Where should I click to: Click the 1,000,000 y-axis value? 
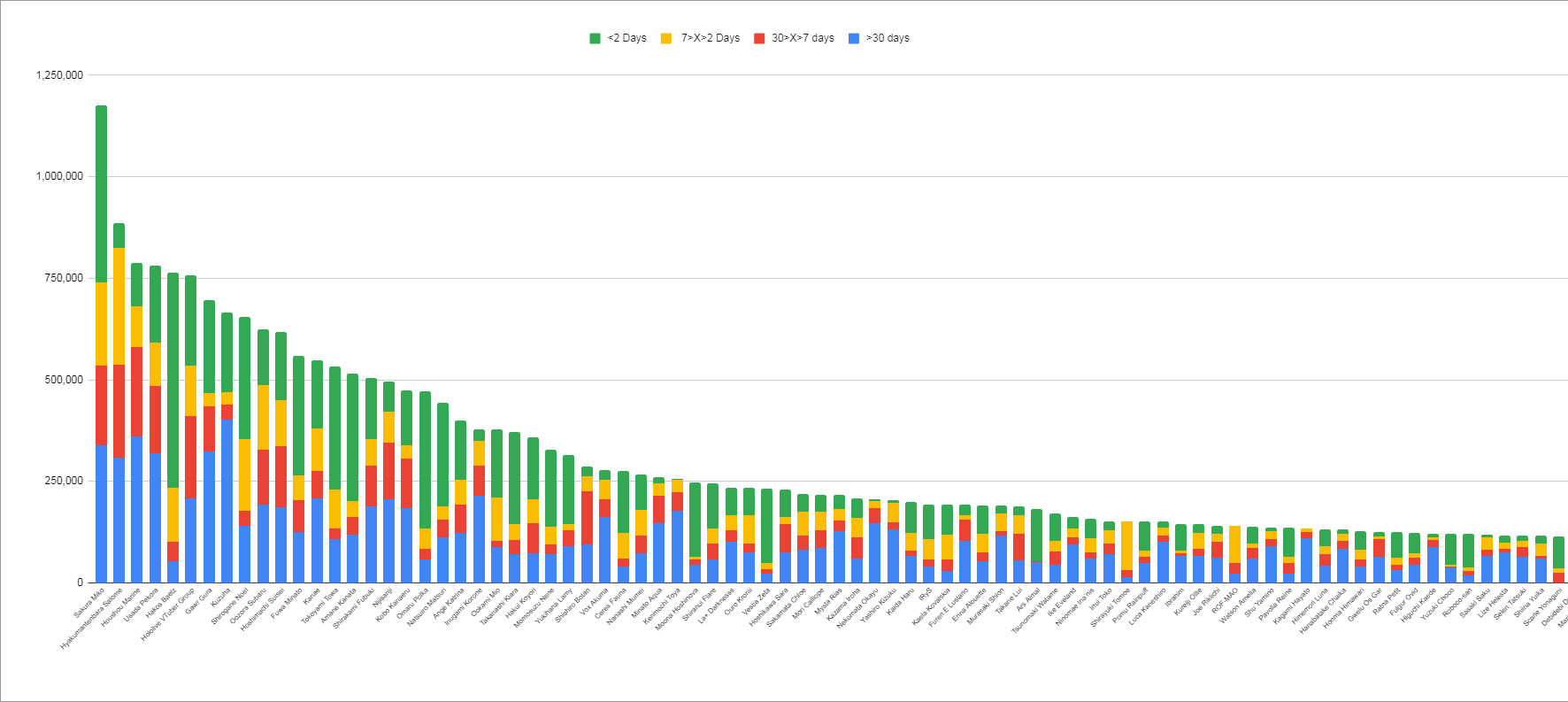coord(60,176)
